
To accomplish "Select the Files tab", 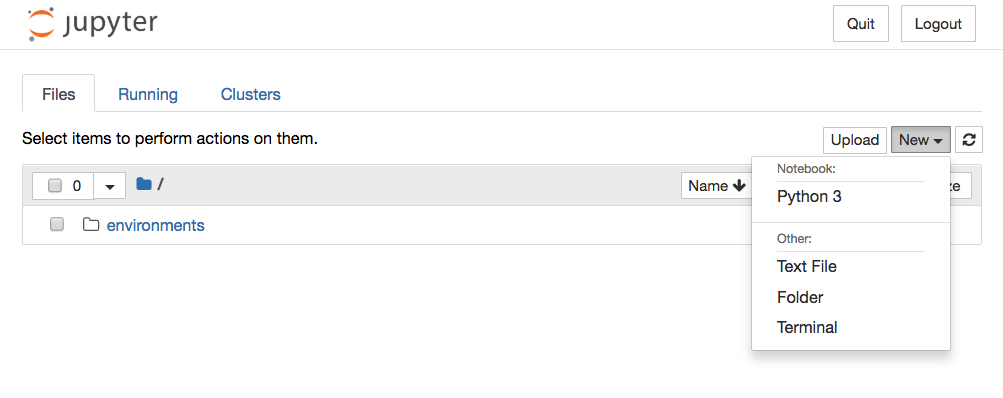I will click(x=59, y=95).
